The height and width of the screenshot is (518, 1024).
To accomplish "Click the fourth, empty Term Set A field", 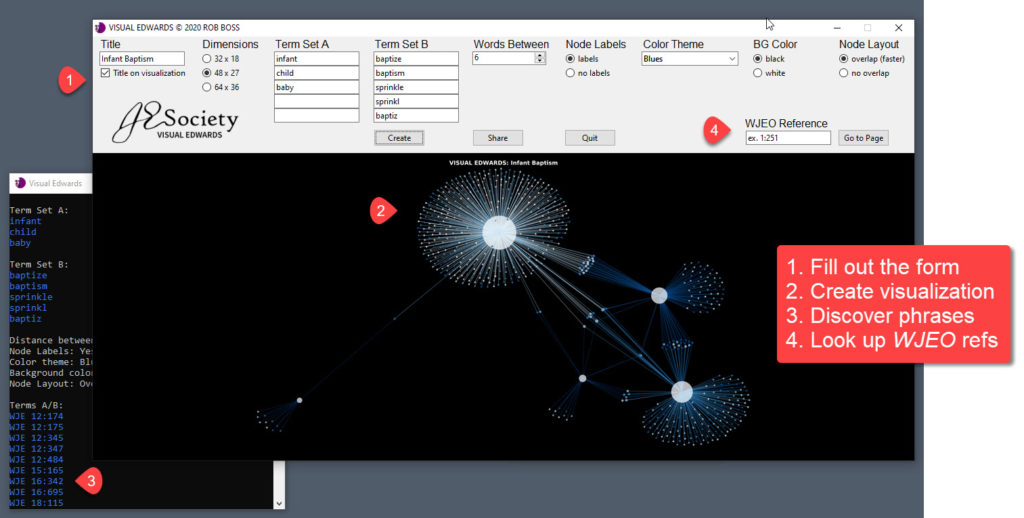I will (x=317, y=101).
